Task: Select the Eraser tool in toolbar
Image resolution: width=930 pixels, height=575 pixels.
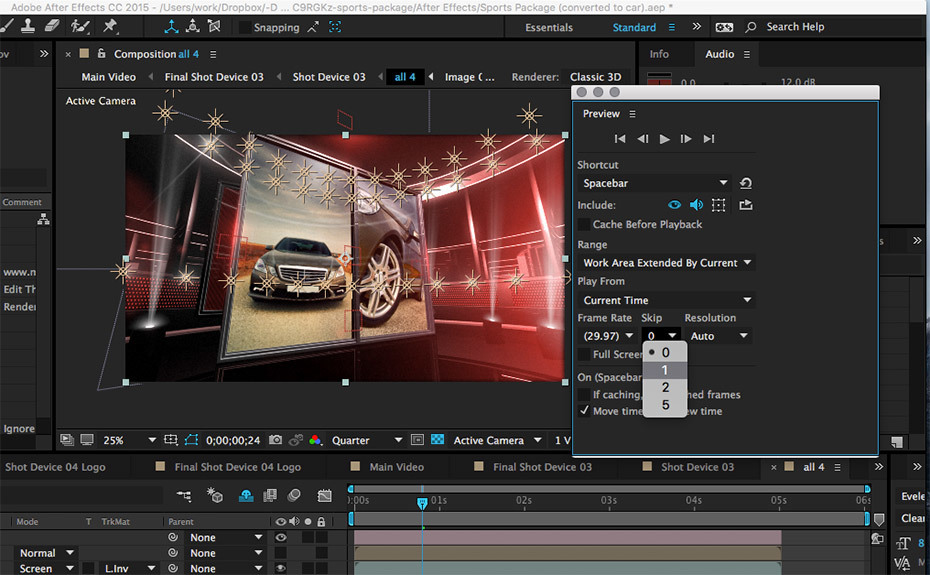Action: tap(53, 26)
